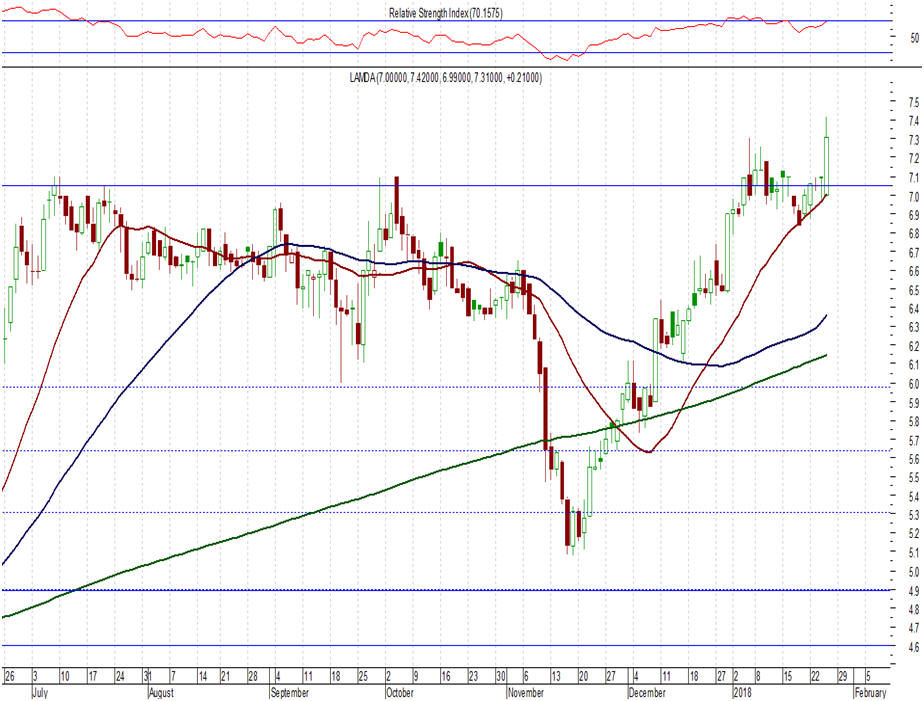This screenshot has width=924, height=701.
Task: Click the 5.0 price axis label
Action: (913, 571)
